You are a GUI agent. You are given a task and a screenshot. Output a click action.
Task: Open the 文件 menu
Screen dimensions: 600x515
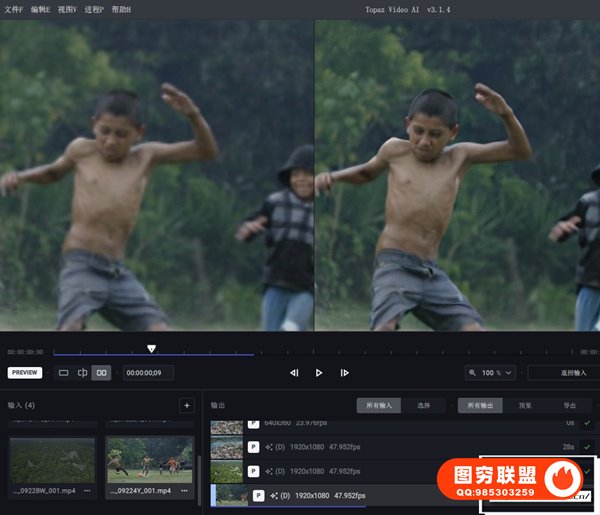[x=14, y=9]
